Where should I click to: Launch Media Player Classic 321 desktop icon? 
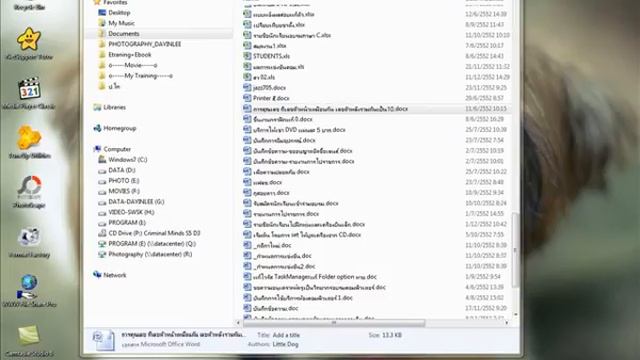[x=29, y=88]
